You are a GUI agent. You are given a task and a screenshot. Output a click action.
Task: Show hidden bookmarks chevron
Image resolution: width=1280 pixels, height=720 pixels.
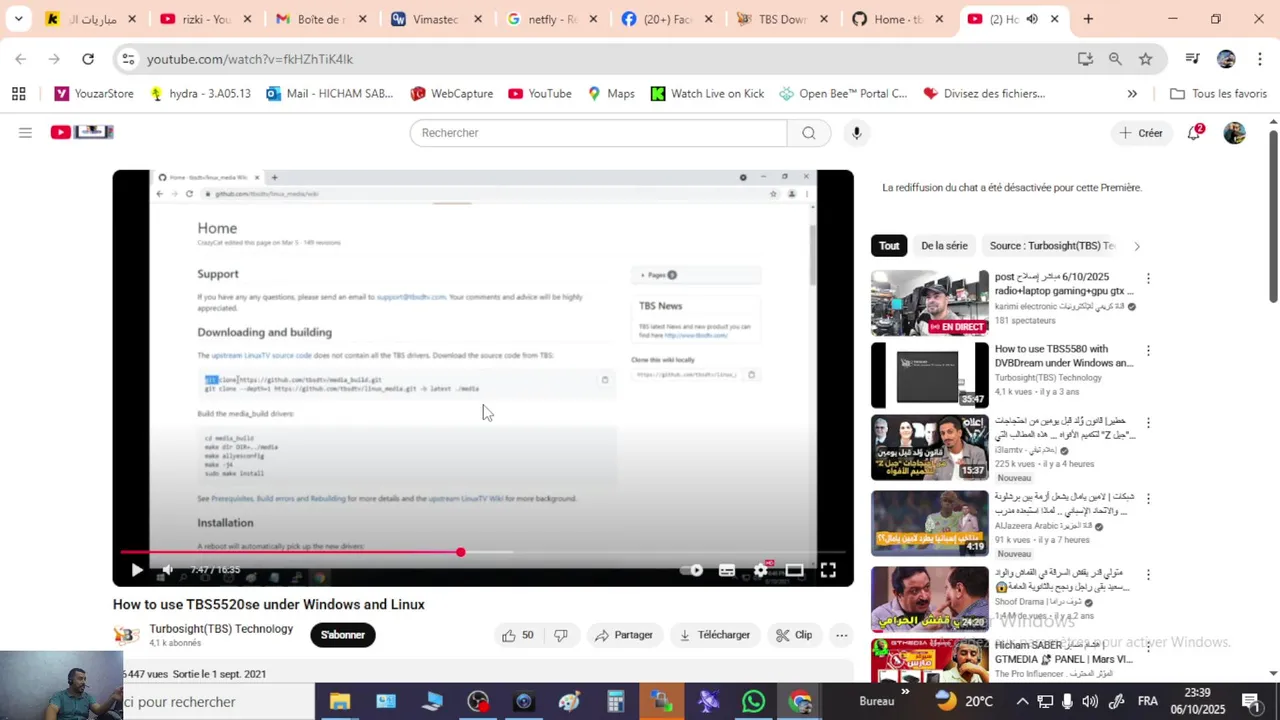[1132, 94]
